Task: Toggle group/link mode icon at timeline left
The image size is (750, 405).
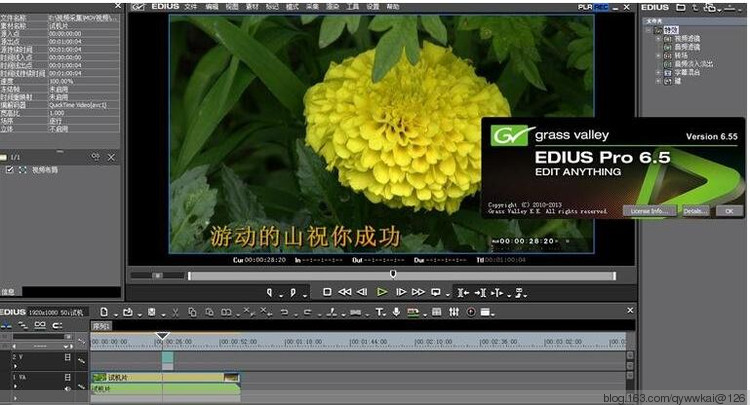Action: tap(40, 326)
